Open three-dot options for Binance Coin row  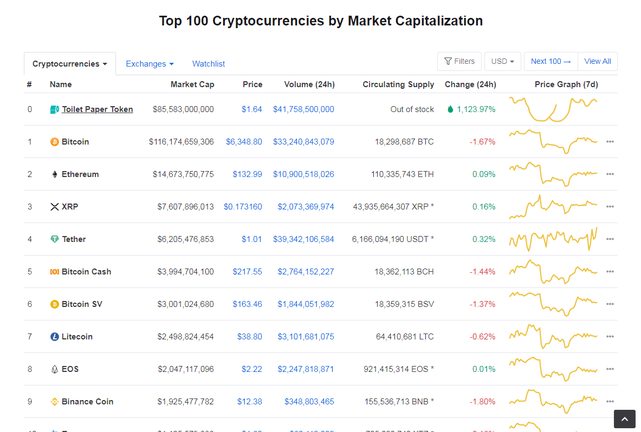point(610,402)
